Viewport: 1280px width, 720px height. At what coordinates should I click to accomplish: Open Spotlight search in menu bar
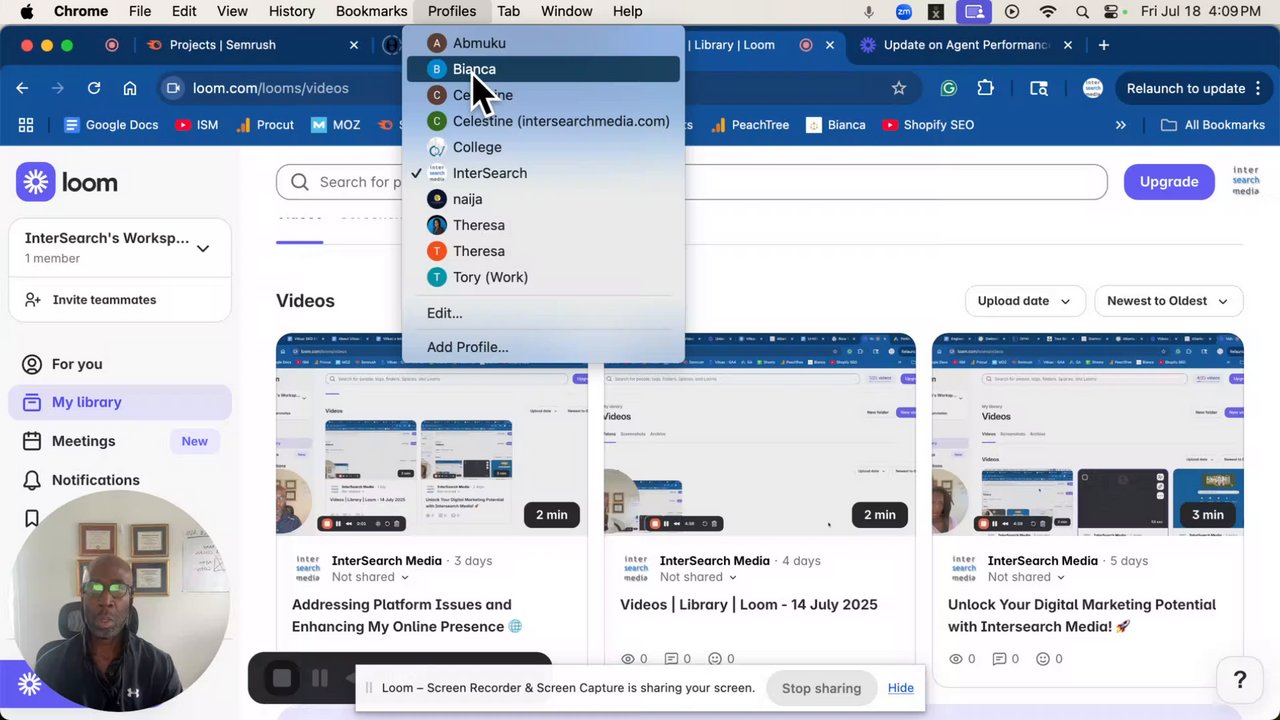tap(1082, 11)
